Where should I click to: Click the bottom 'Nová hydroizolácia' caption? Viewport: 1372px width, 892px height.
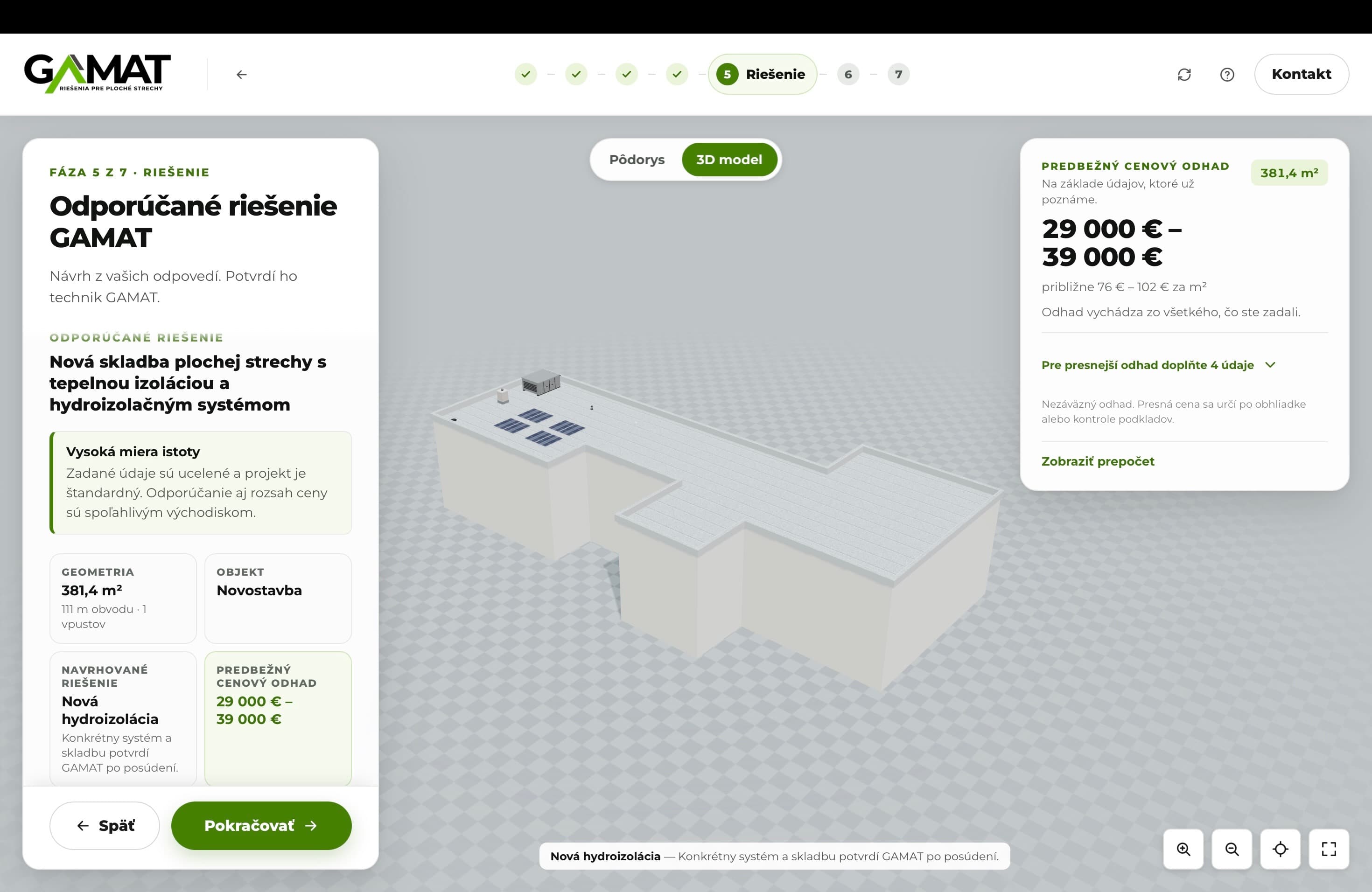click(x=774, y=856)
